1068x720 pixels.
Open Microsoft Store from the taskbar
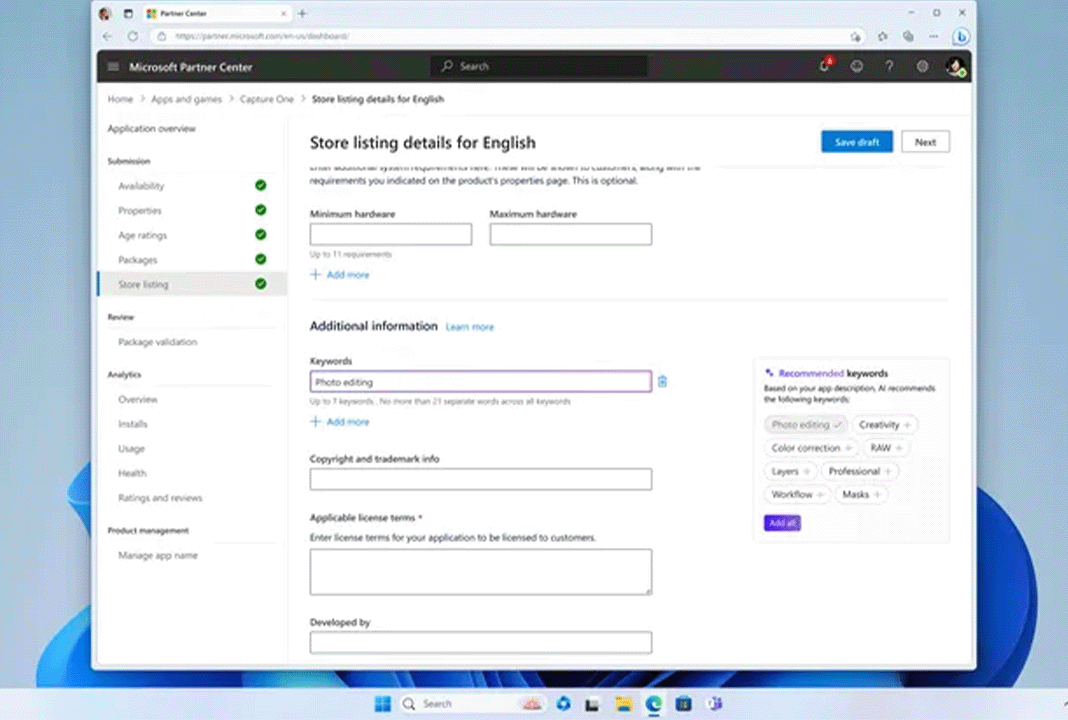click(x=684, y=704)
